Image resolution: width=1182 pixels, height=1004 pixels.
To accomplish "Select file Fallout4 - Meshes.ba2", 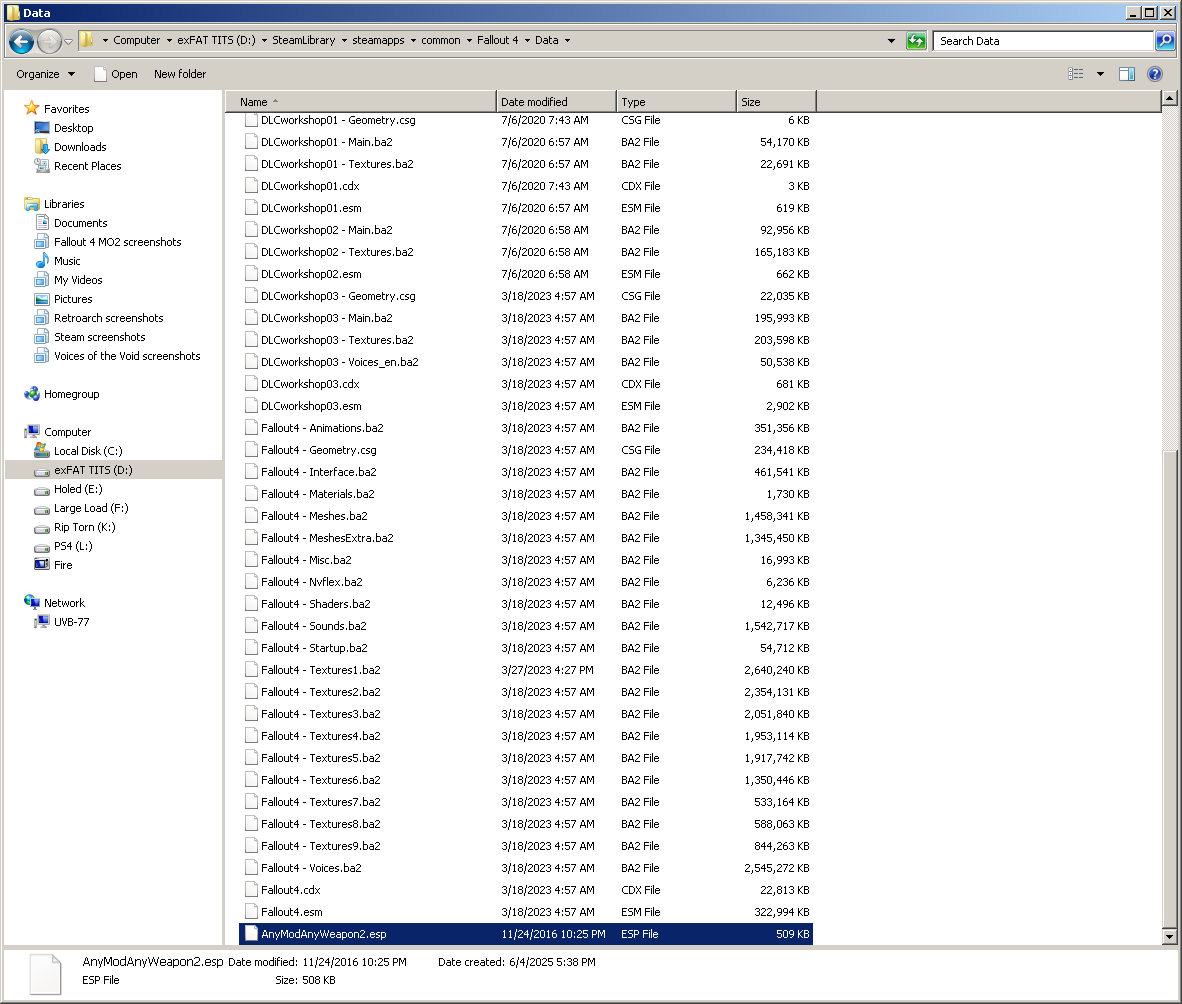I will 525,516.
